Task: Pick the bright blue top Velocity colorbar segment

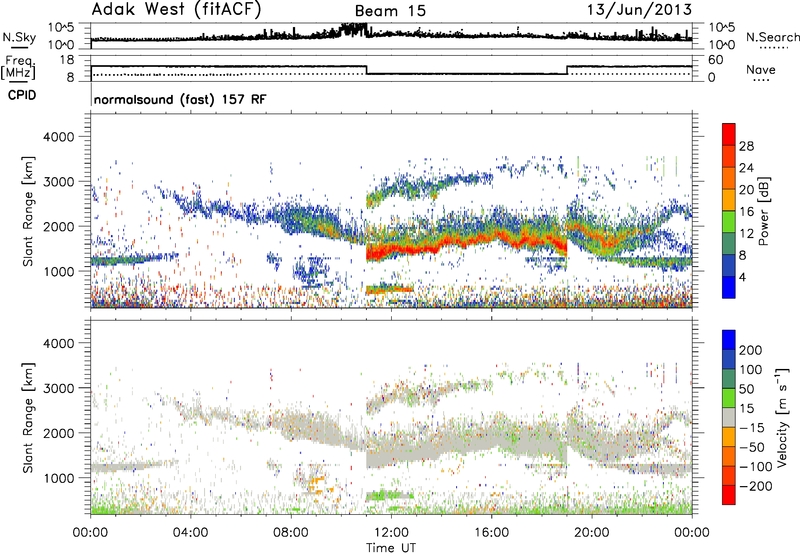Action: pos(729,340)
